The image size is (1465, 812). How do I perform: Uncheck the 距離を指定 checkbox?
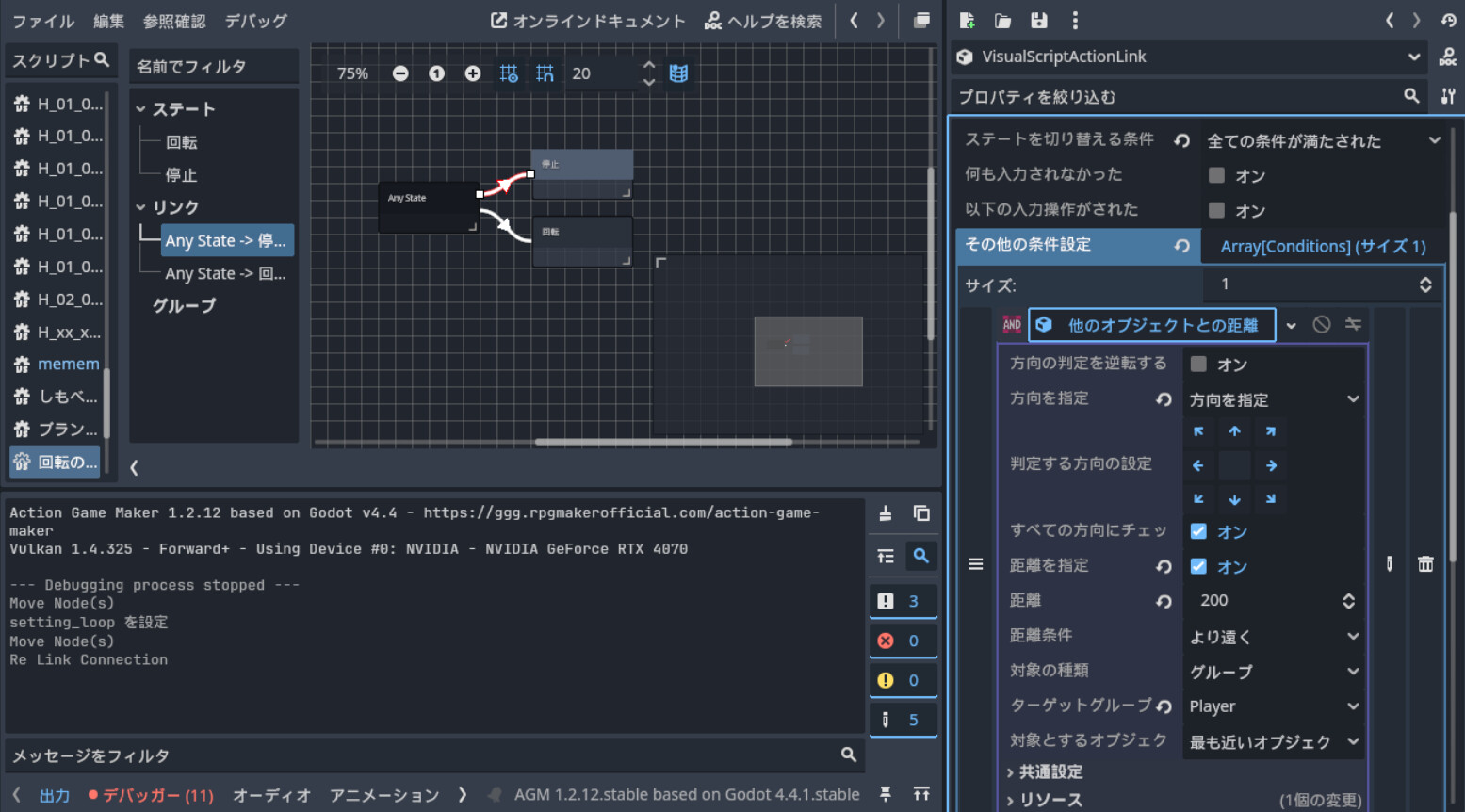coord(1198,566)
